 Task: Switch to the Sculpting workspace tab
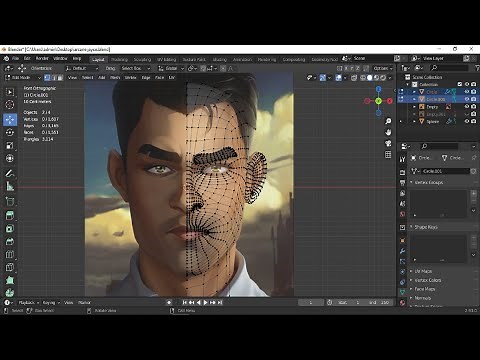pos(142,60)
